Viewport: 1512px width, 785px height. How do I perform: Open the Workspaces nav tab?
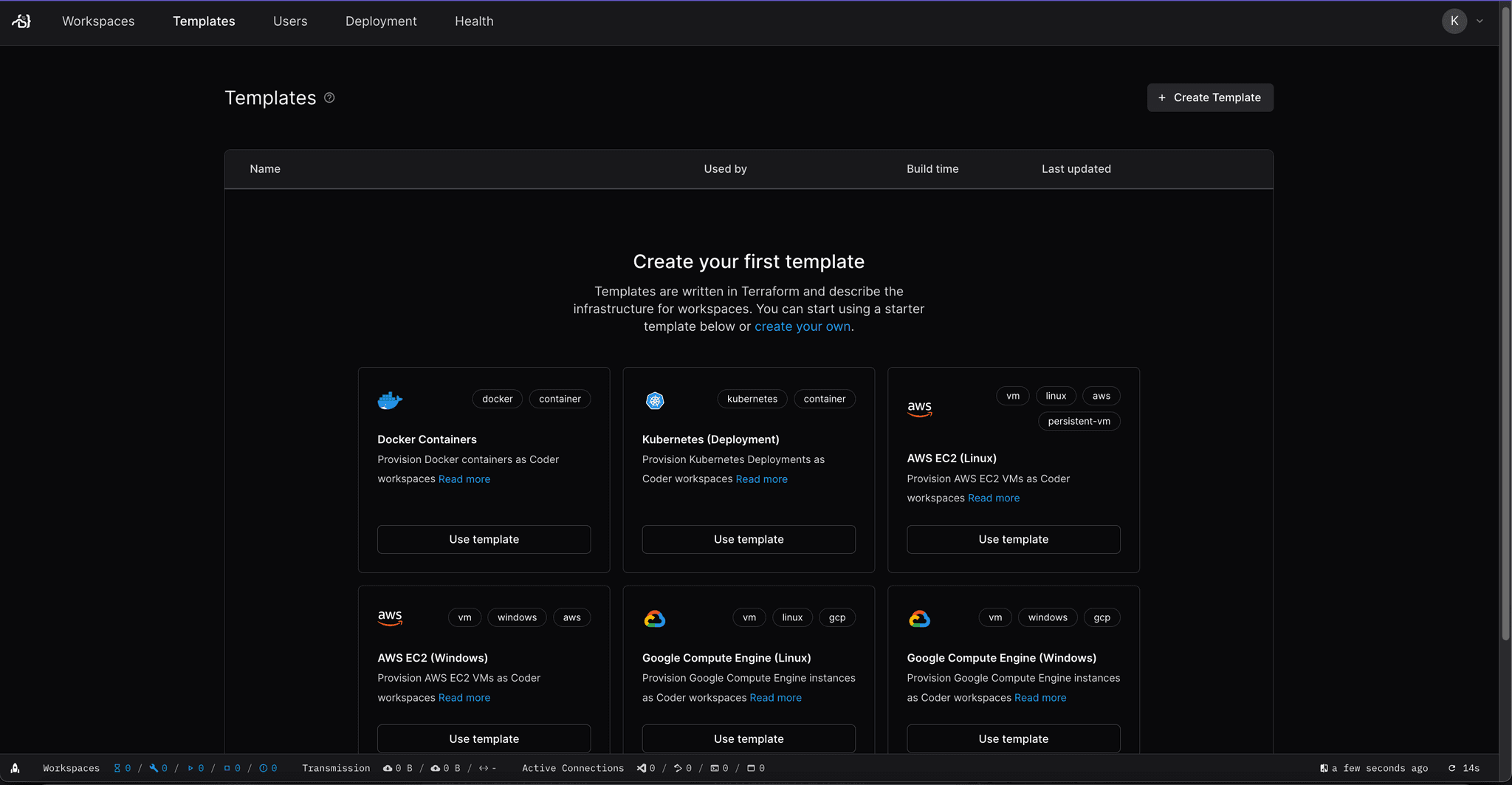coord(98,21)
